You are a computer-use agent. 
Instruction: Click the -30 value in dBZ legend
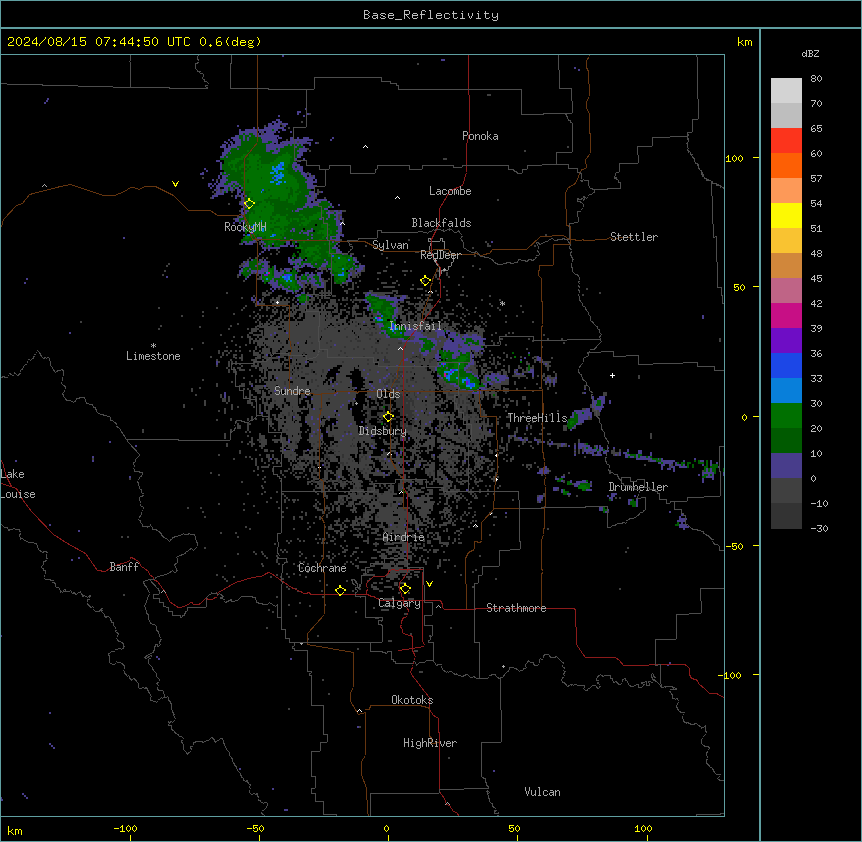click(819, 528)
